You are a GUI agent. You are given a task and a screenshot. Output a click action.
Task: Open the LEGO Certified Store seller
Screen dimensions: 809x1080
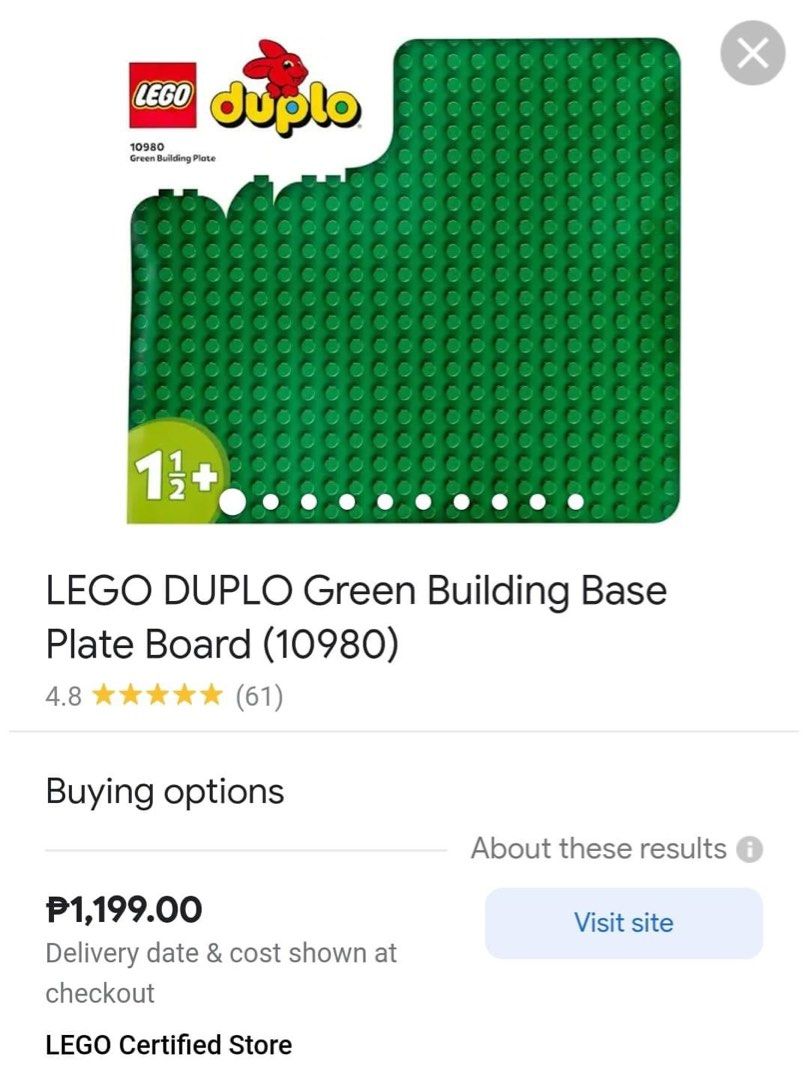coord(169,1045)
